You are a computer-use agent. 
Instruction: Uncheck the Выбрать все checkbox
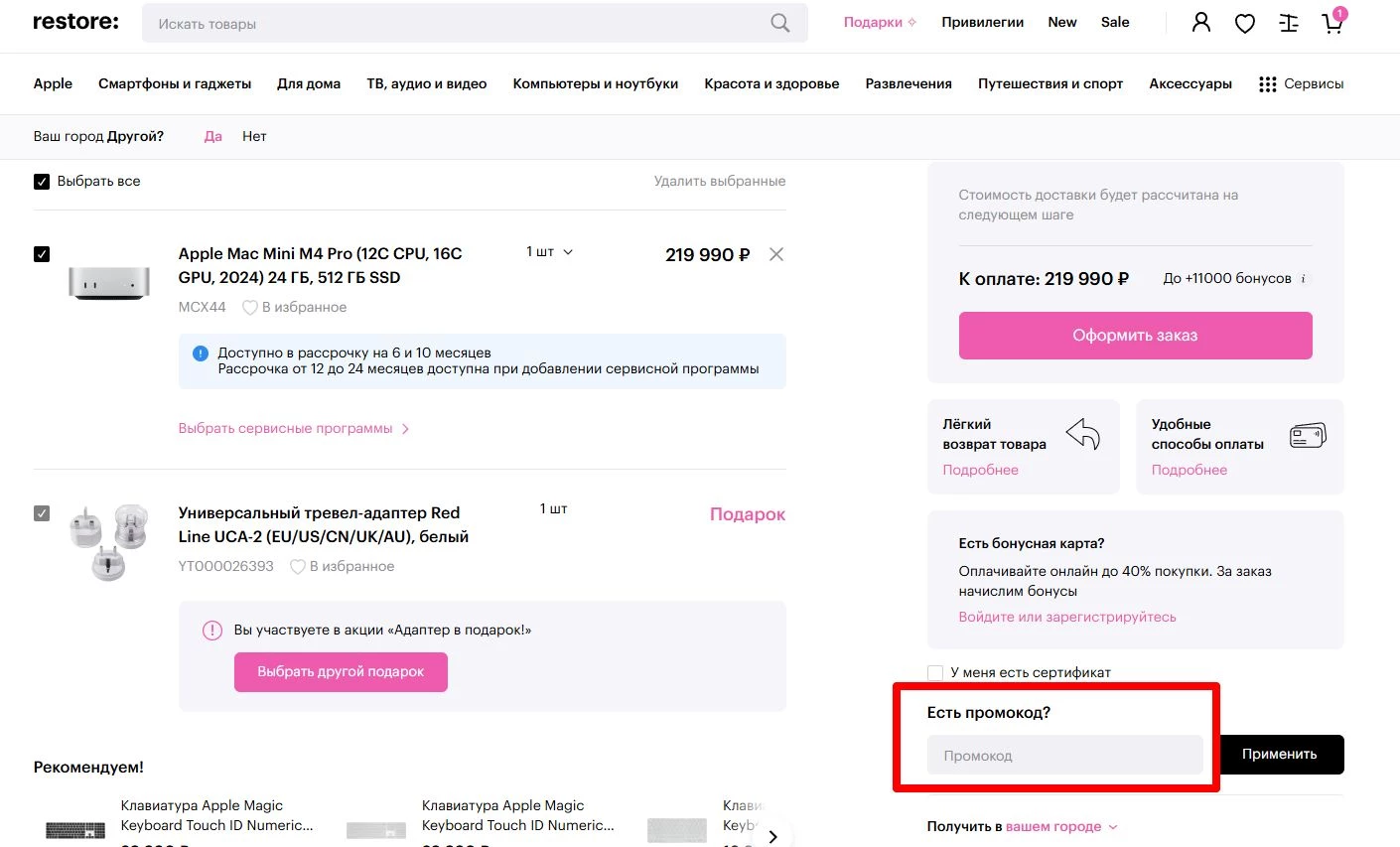point(42,181)
